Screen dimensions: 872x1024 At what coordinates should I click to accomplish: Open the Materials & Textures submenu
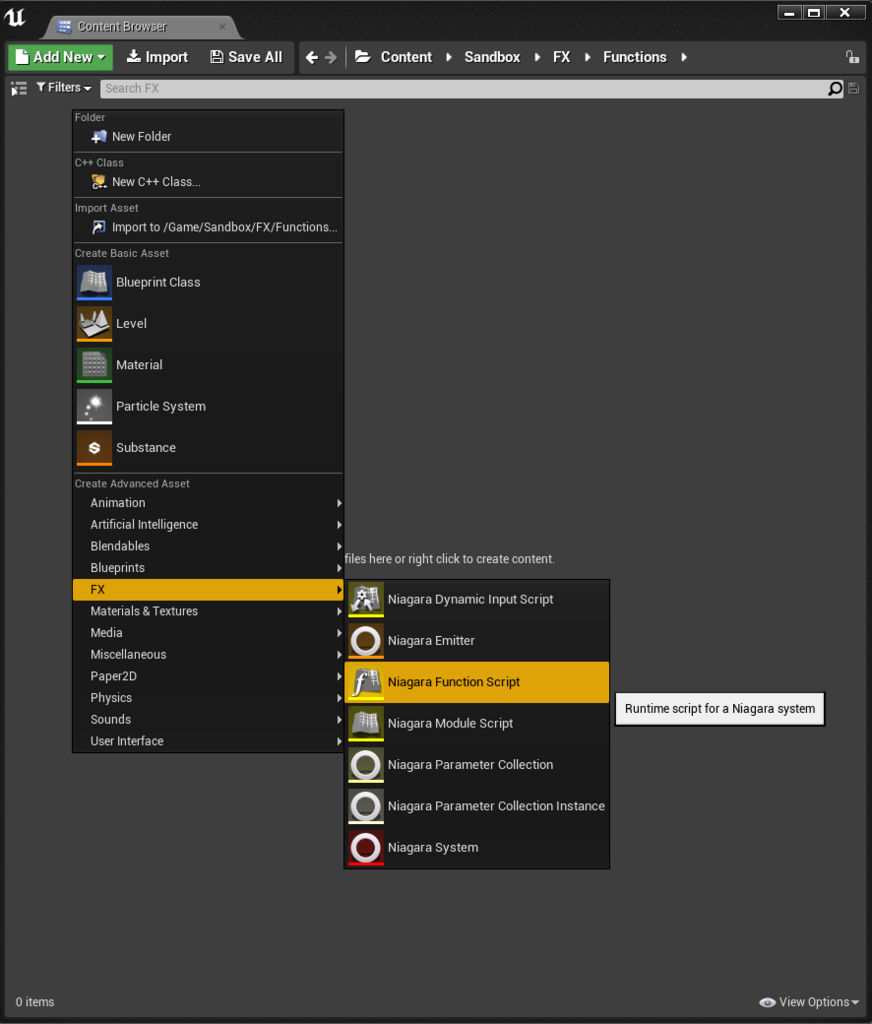pos(208,611)
